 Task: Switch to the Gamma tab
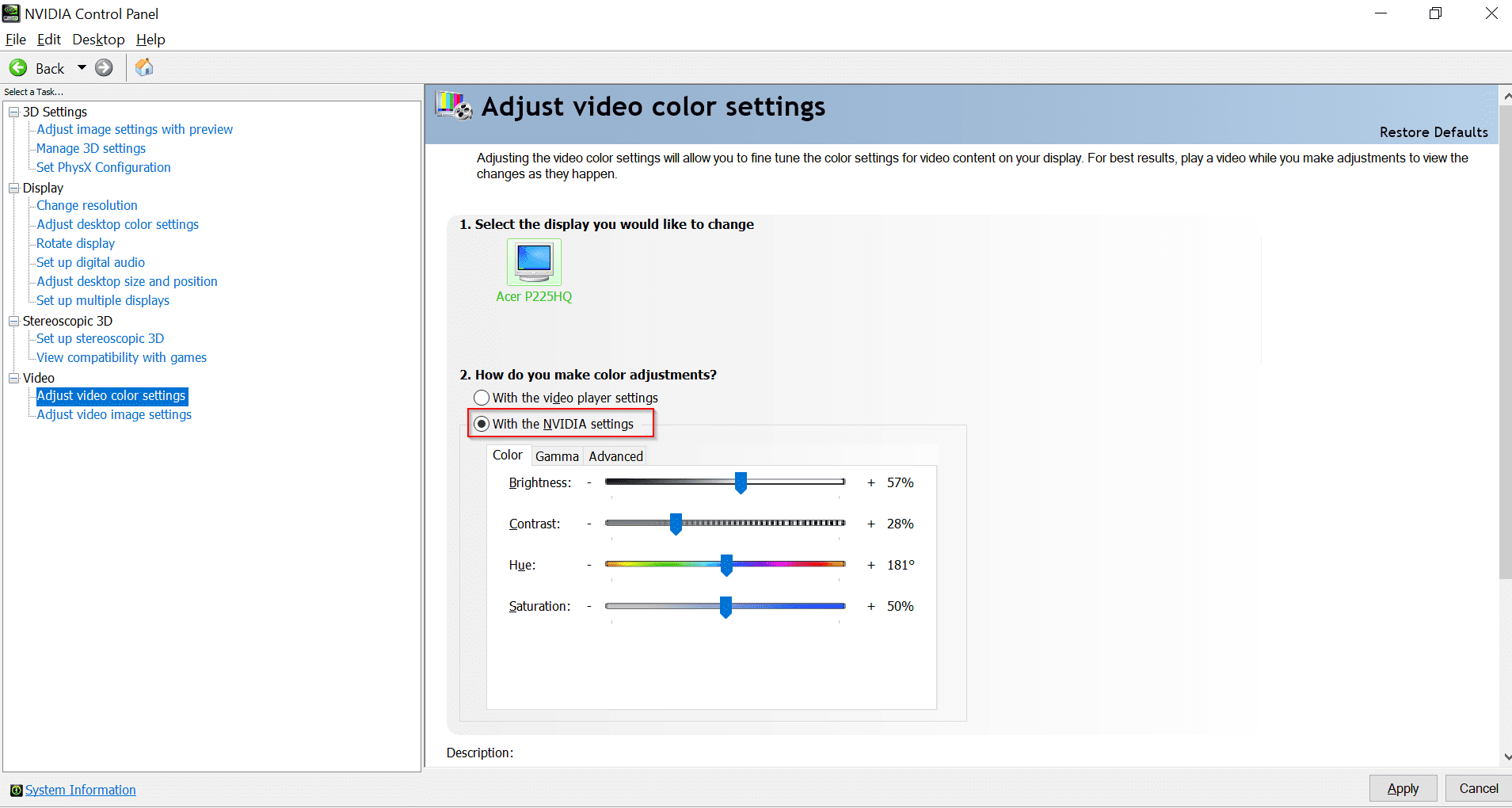point(557,455)
